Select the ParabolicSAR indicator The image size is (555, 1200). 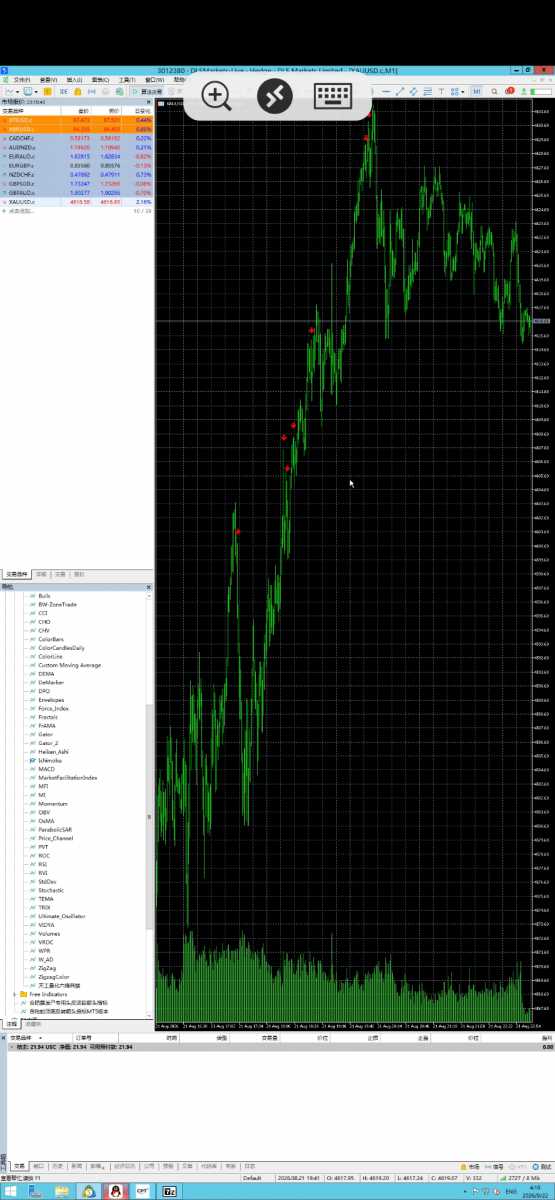click(x=55, y=829)
